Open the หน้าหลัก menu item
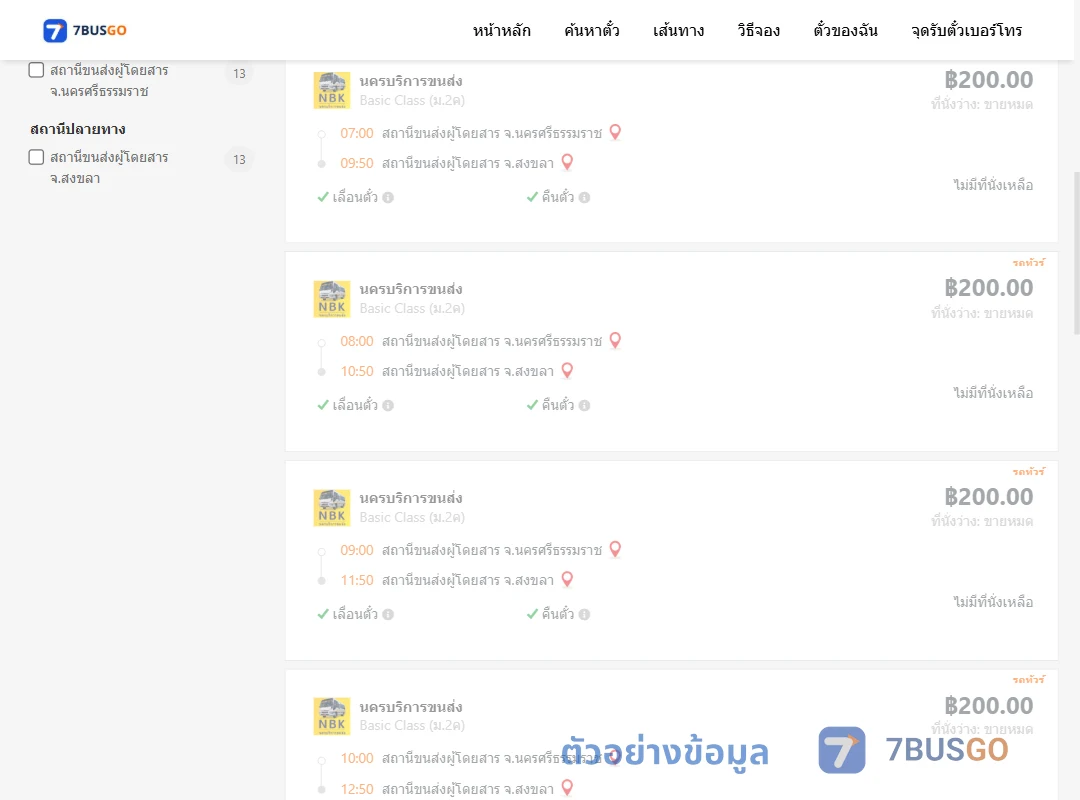This screenshot has width=1080, height=800. pyautogui.click(x=501, y=30)
